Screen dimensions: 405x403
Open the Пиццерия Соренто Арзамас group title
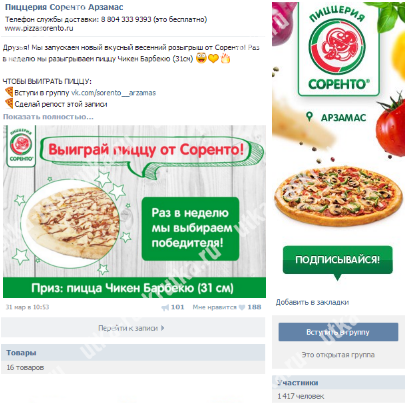[x=64, y=7]
